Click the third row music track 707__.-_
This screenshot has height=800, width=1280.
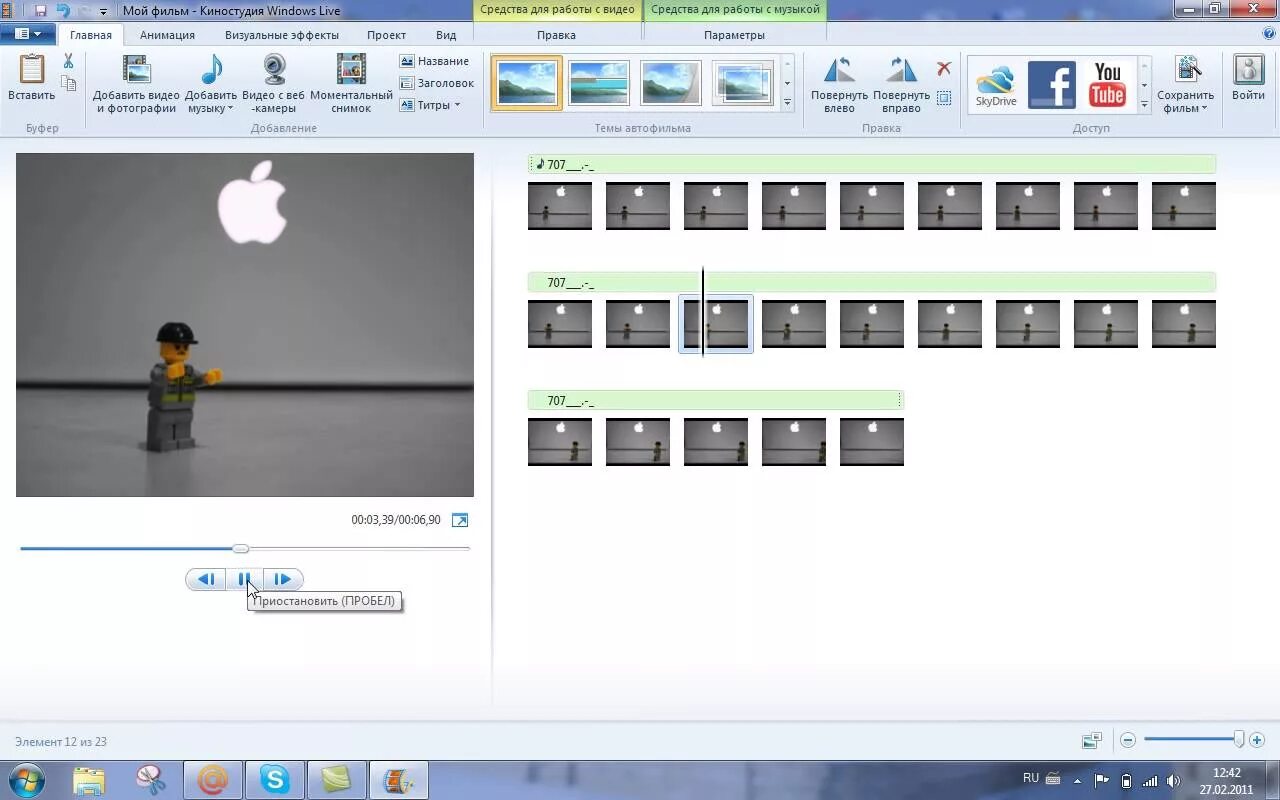(x=715, y=401)
